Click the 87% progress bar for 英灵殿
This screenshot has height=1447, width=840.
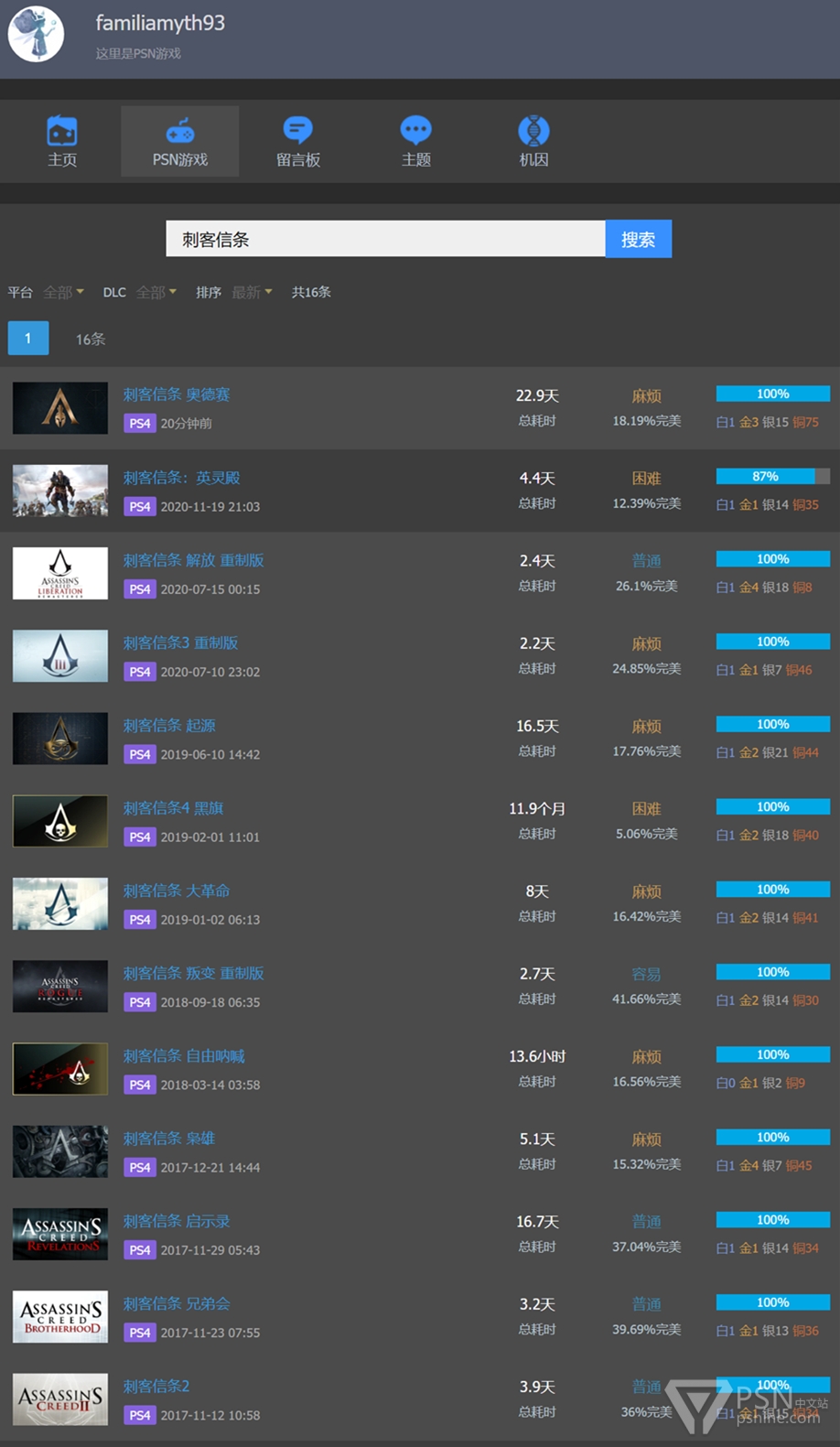(773, 476)
